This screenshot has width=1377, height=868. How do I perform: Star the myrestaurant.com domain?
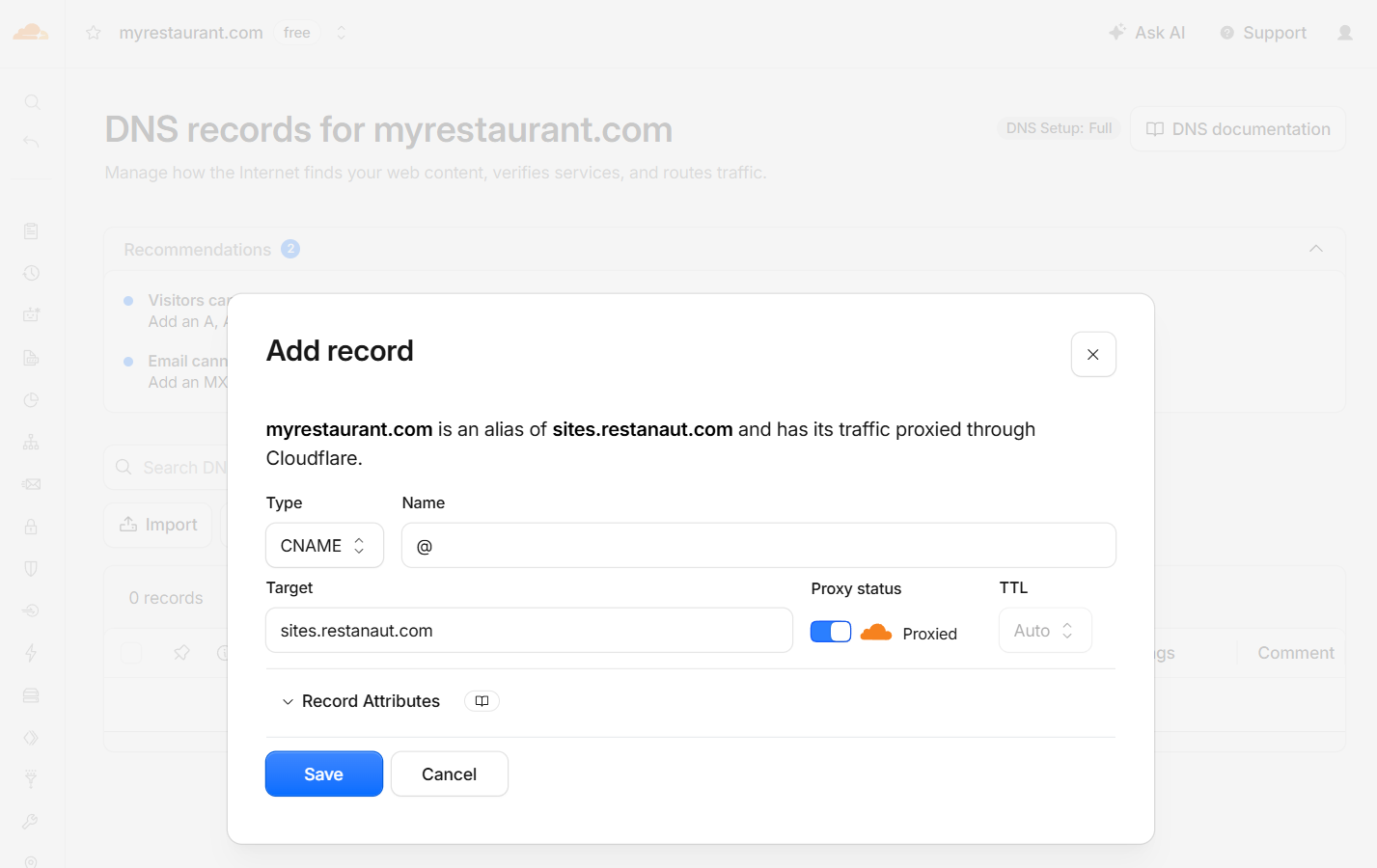(x=93, y=33)
